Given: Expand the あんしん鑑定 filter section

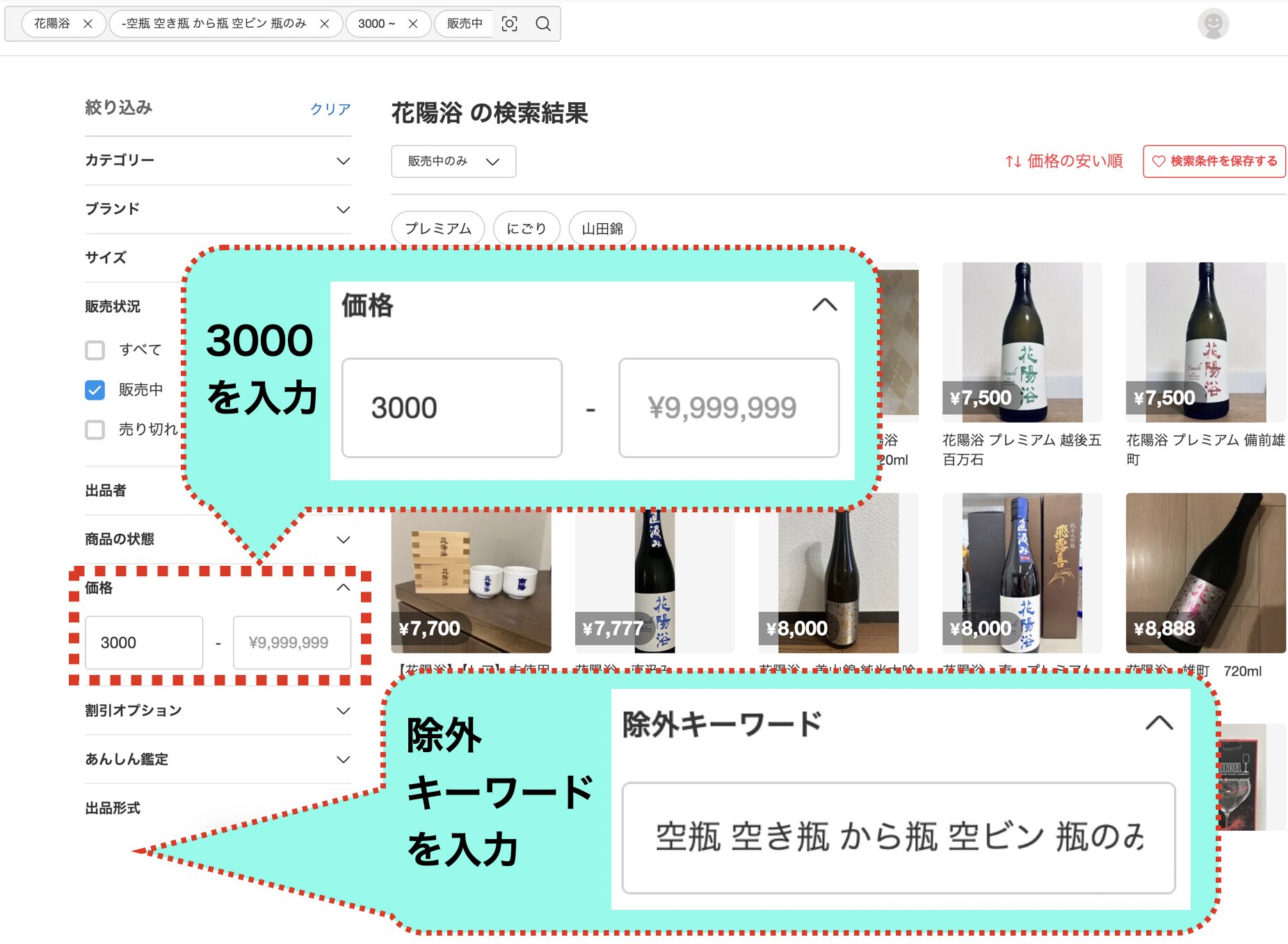Looking at the screenshot, I should (x=218, y=759).
